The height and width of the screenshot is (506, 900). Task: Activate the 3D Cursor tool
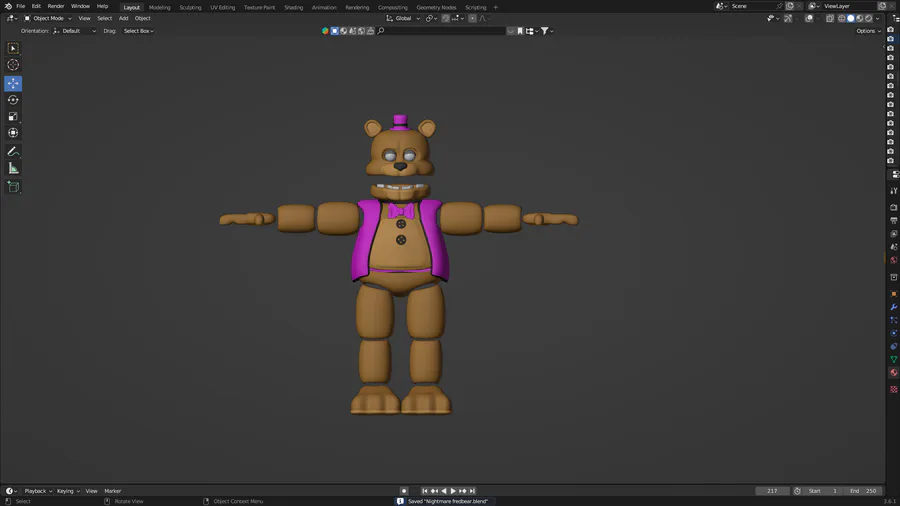[x=13, y=65]
